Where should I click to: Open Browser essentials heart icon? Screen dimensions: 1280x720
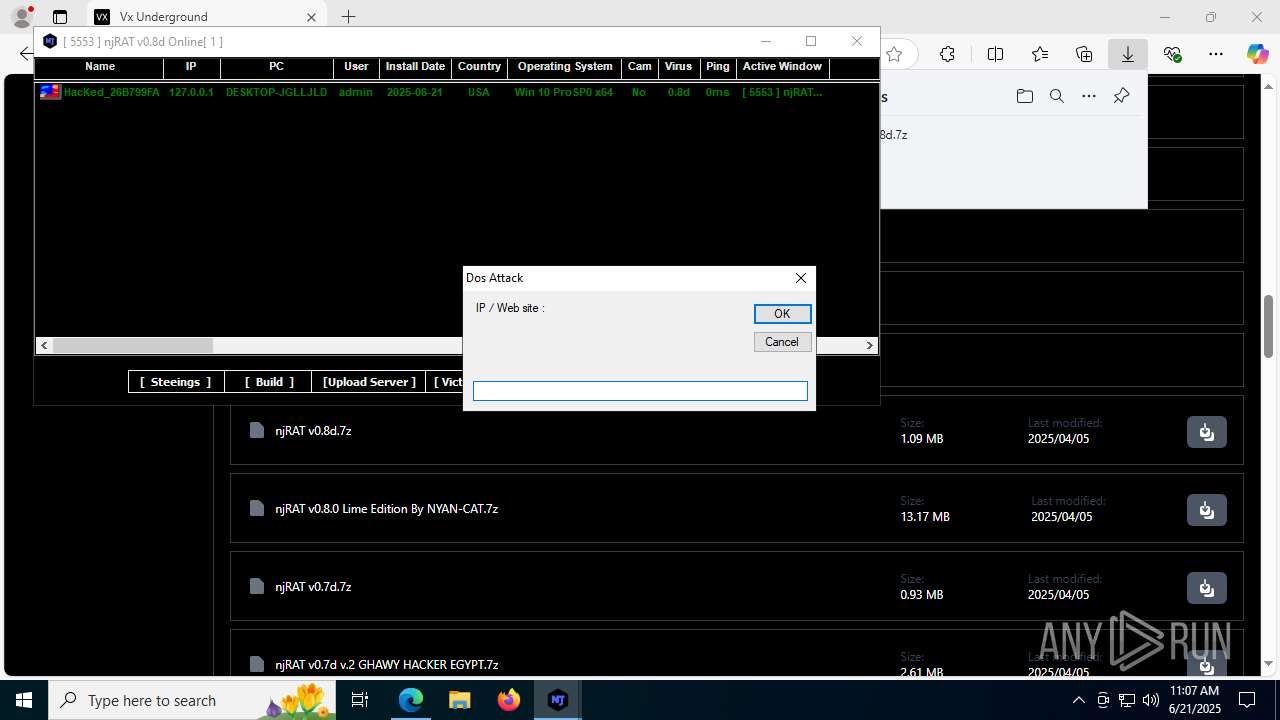point(1173,54)
